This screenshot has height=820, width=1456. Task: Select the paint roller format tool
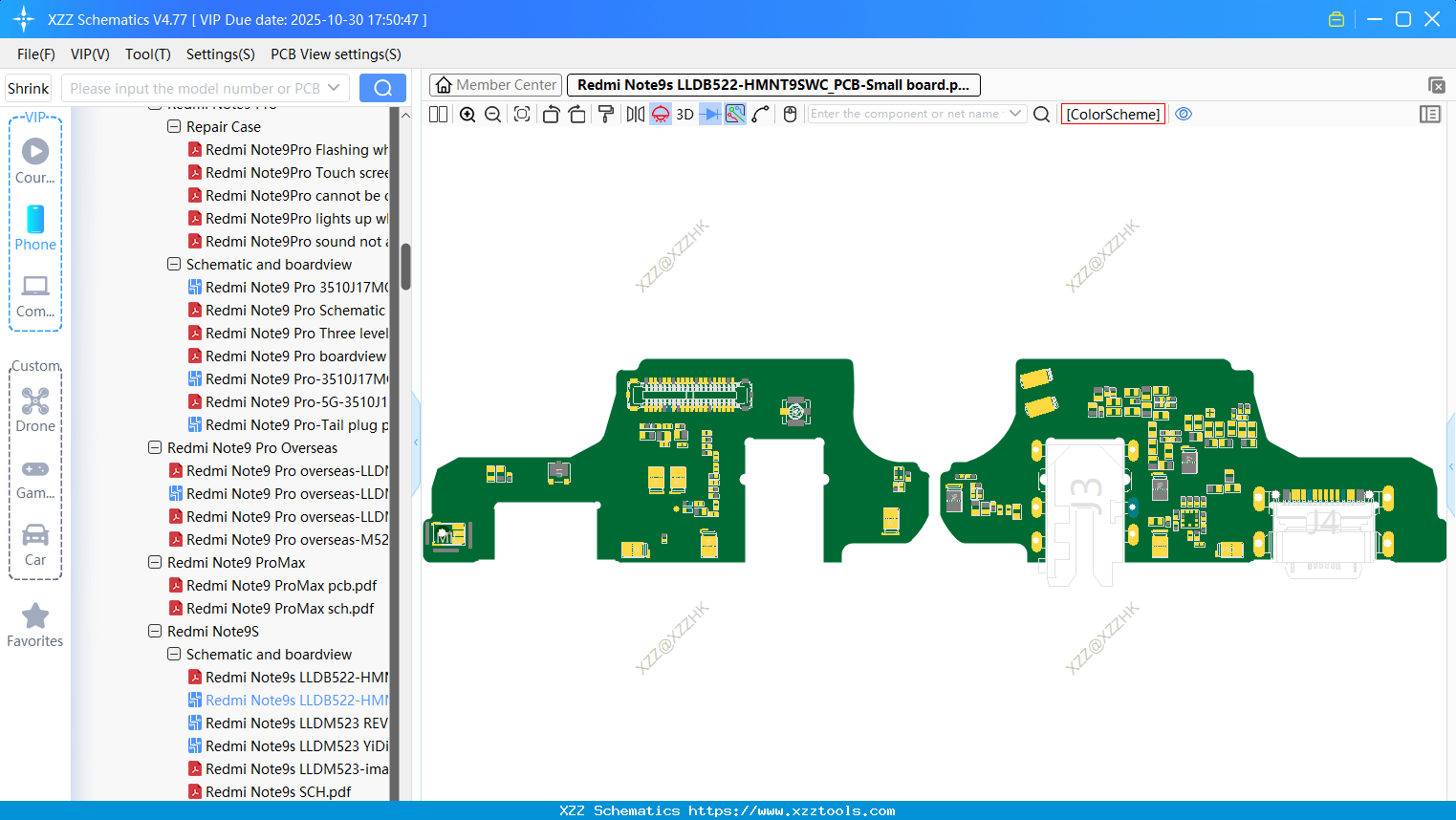pos(605,114)
